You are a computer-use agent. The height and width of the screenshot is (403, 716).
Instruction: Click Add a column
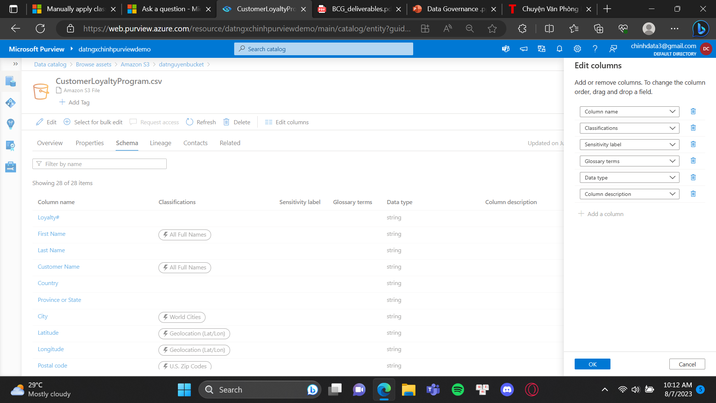[601, 214]
